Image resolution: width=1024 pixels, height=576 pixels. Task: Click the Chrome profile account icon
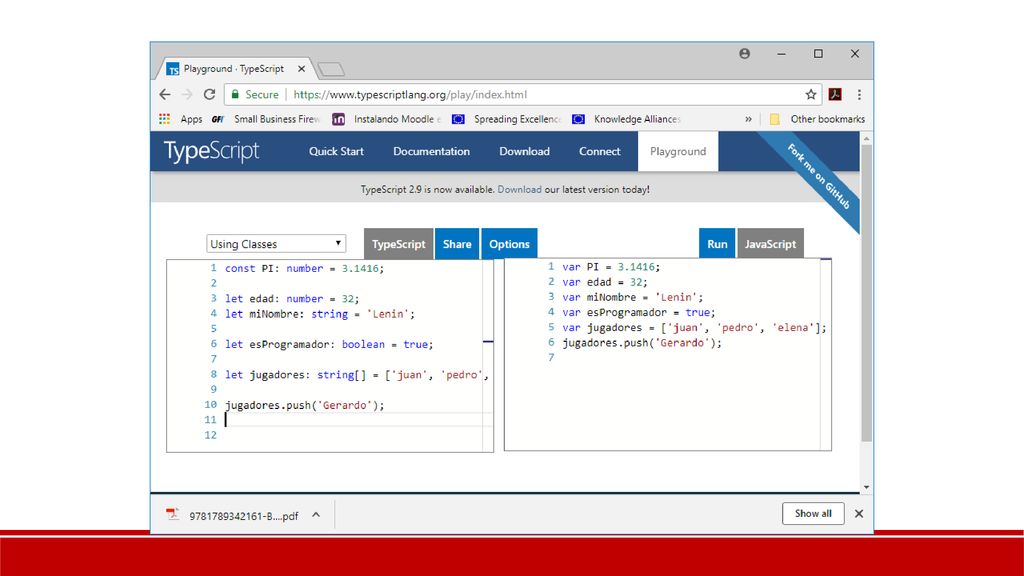coord(744,54)
